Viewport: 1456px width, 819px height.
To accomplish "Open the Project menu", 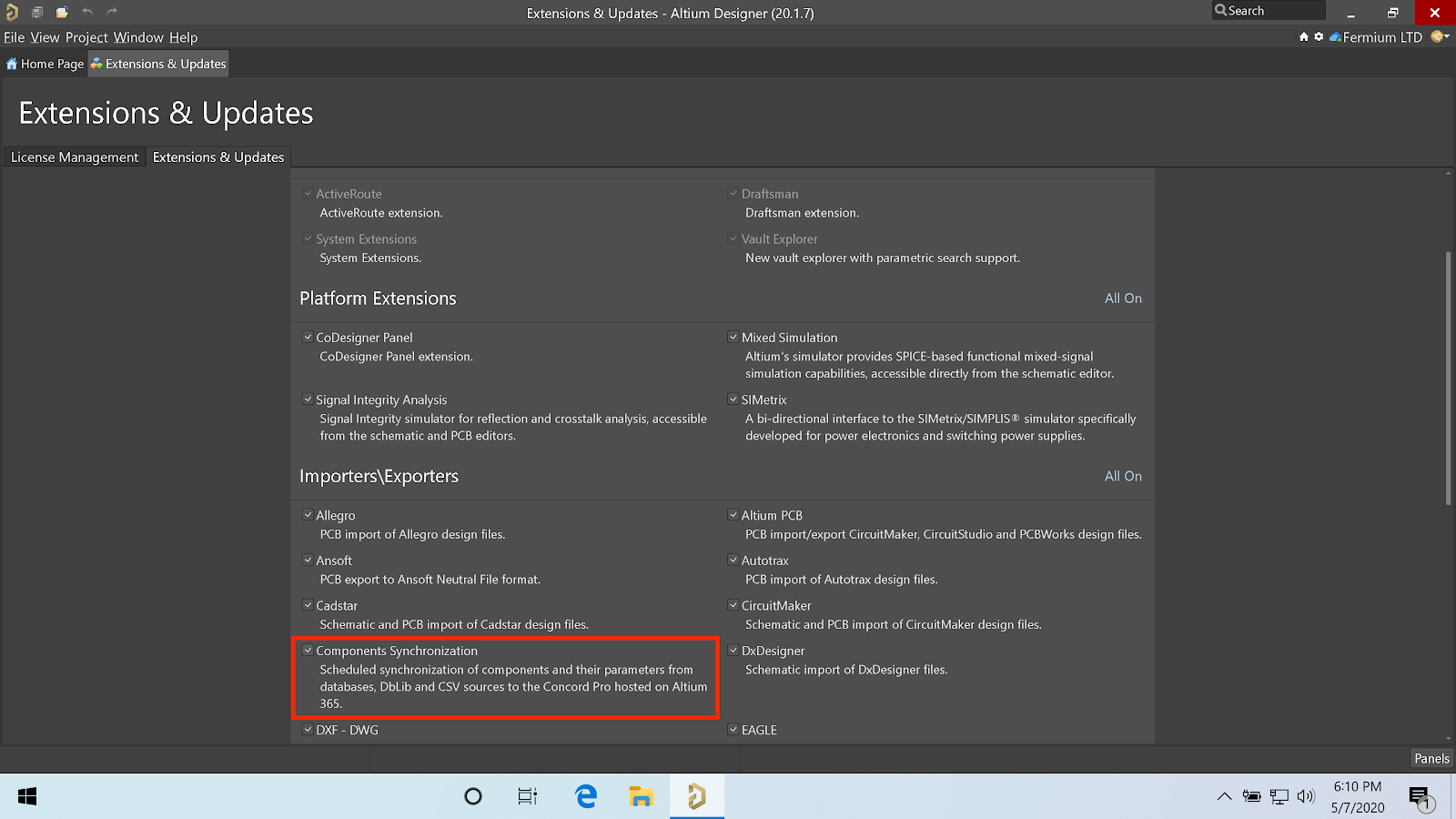I will point(86,37).
